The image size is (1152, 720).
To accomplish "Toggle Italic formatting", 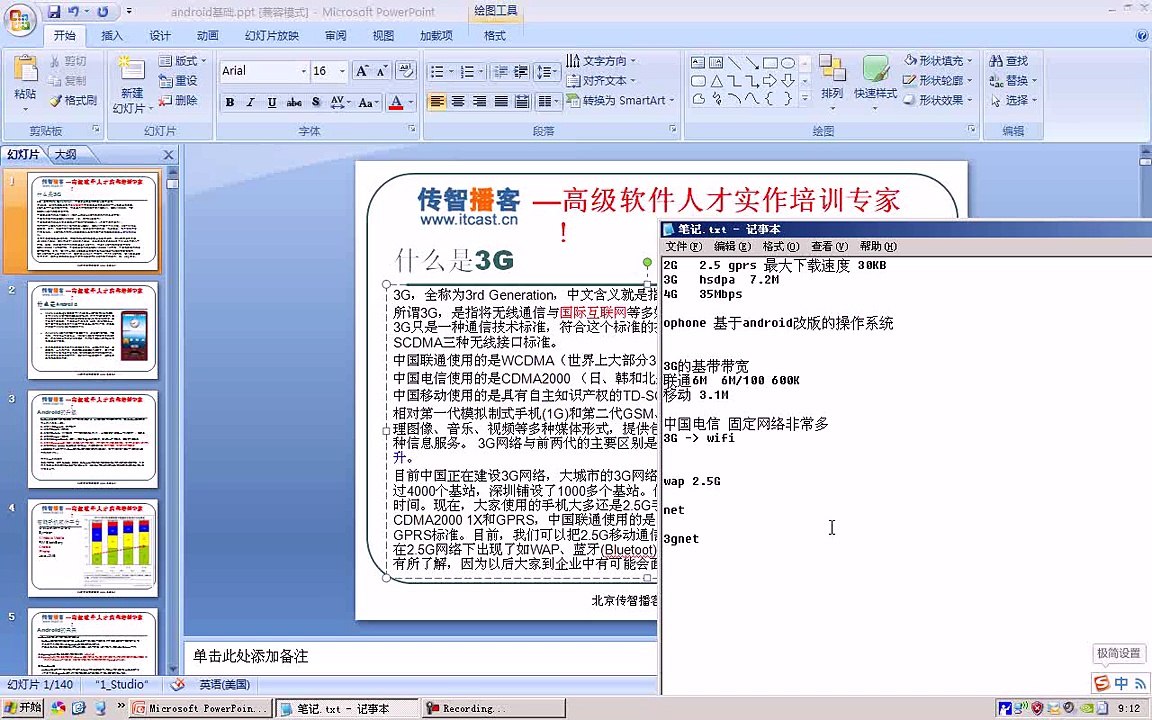I will click(251, 102).
